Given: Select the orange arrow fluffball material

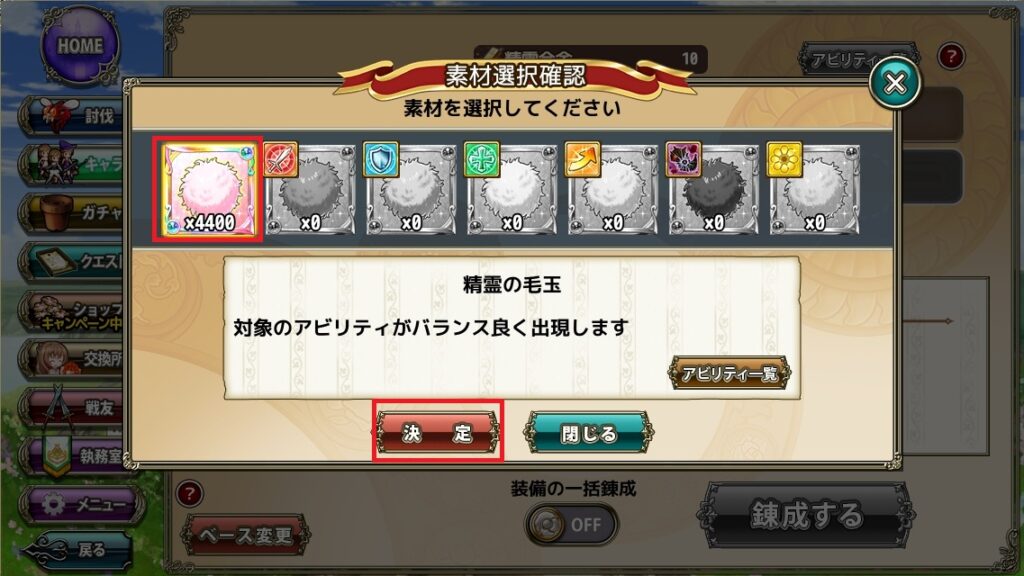Looking at the screenshot, I should tap(612, 189).
